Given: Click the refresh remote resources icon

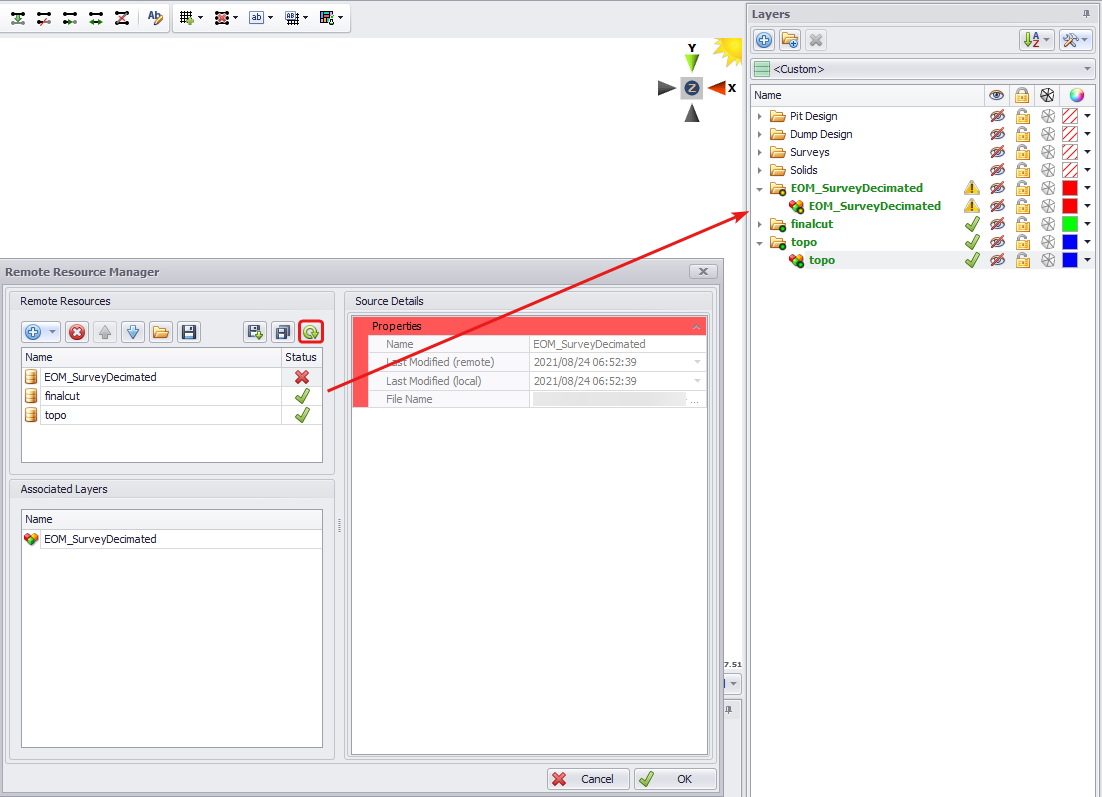Looking at the screenshot, I should click(311, 332).
